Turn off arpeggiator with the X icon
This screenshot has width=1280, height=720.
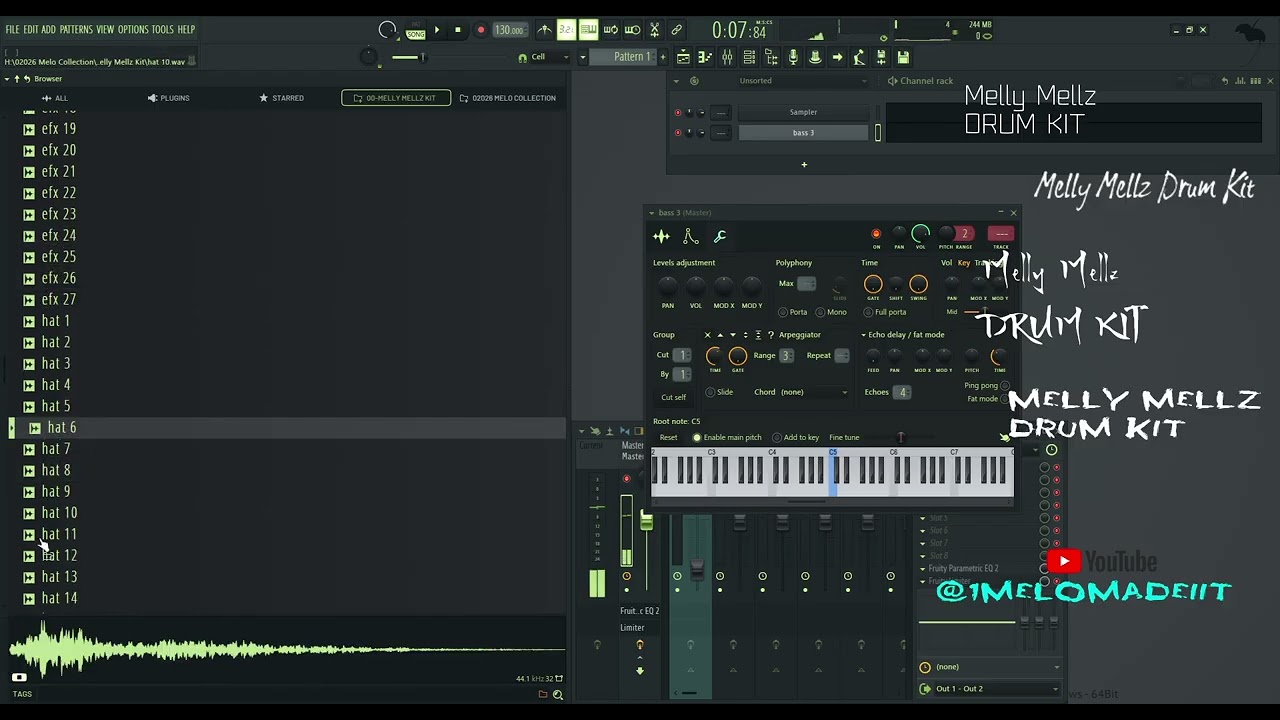tap(707, 335)
